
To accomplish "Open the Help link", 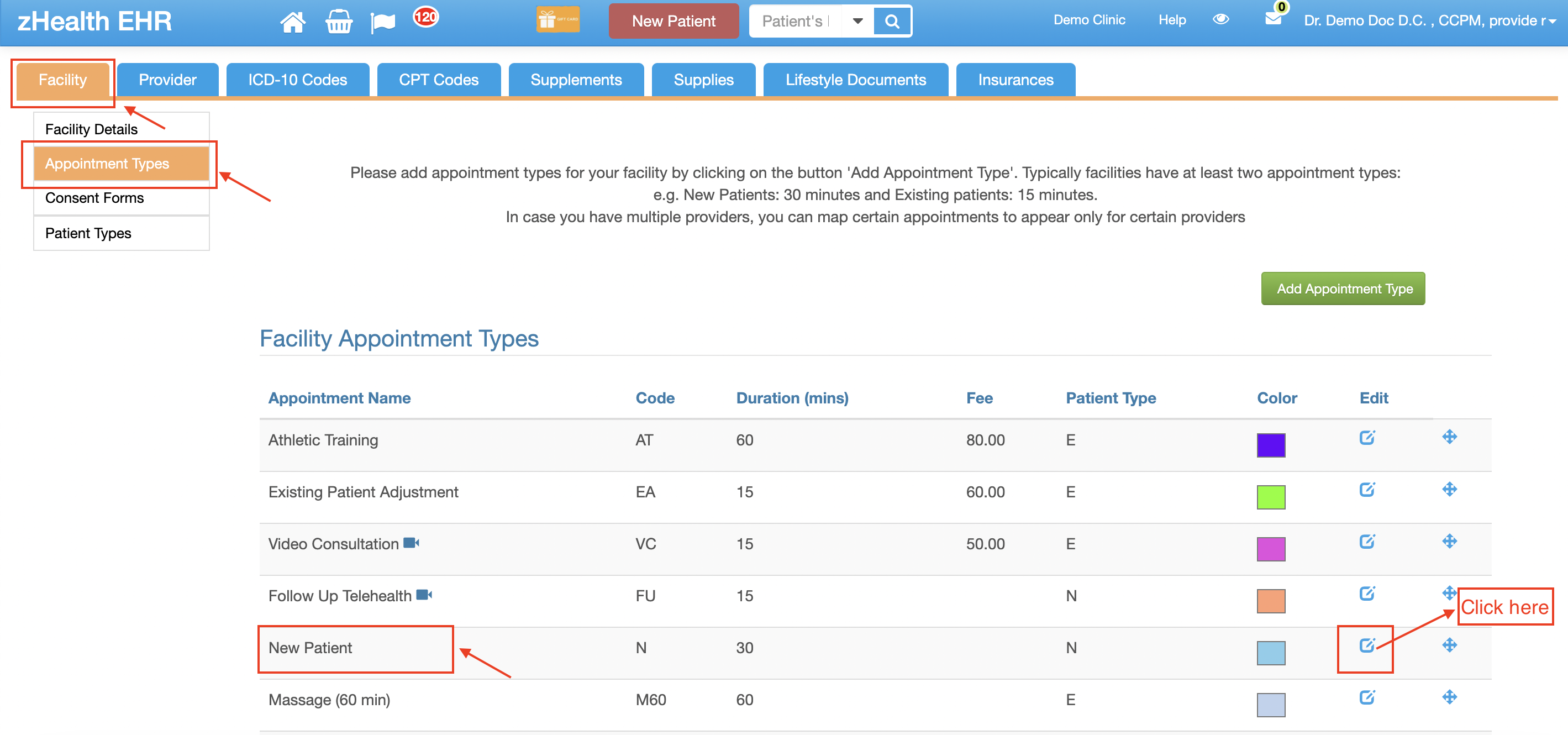I will click(x=1172, y=19).
